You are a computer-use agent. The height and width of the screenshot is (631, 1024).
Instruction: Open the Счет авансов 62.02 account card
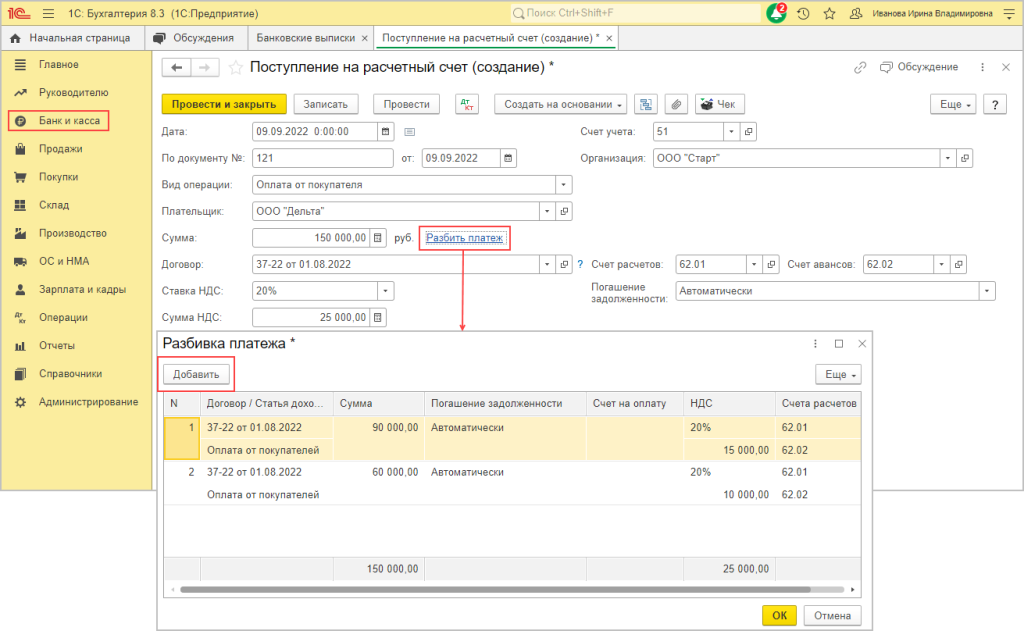[x=959, y=265]
